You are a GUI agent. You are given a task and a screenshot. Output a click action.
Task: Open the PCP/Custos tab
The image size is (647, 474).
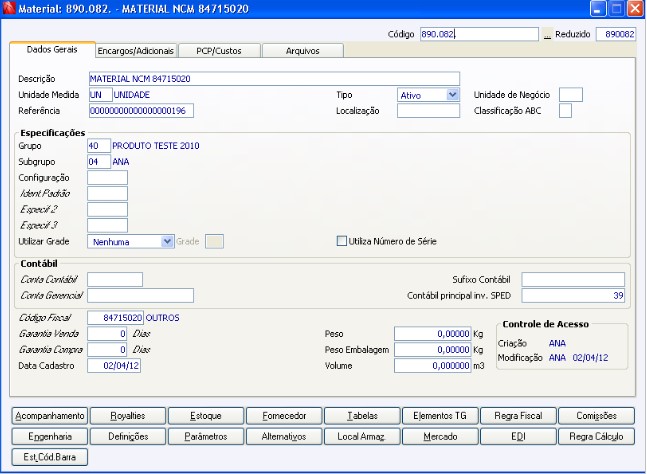click(218, 50)
